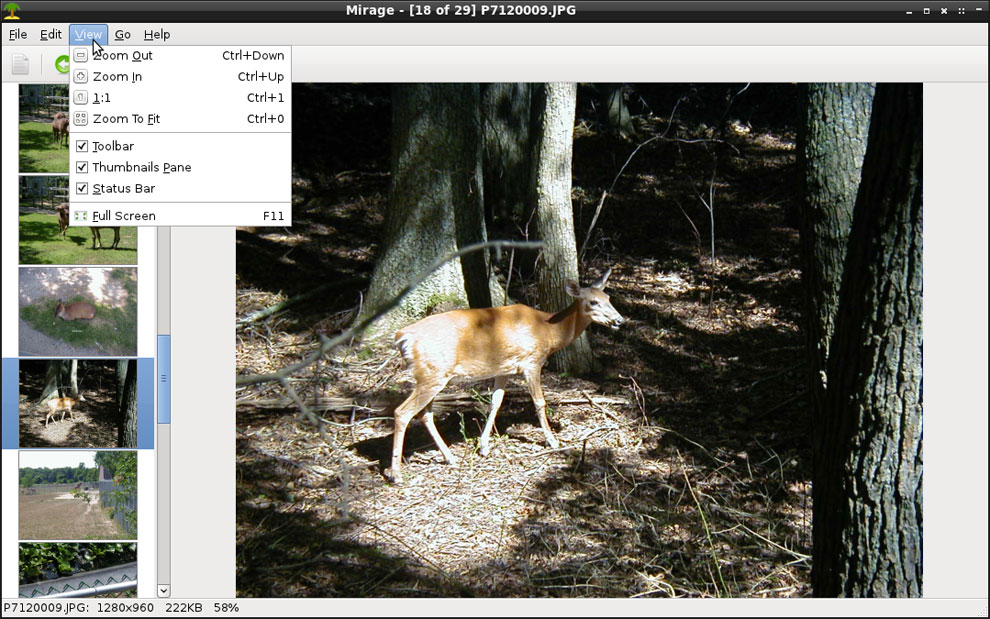The image size is (990, 619).
Task: Select the selected deer-in-woods thumbnail
Action: pyautogui.click(x=78, y=404)
